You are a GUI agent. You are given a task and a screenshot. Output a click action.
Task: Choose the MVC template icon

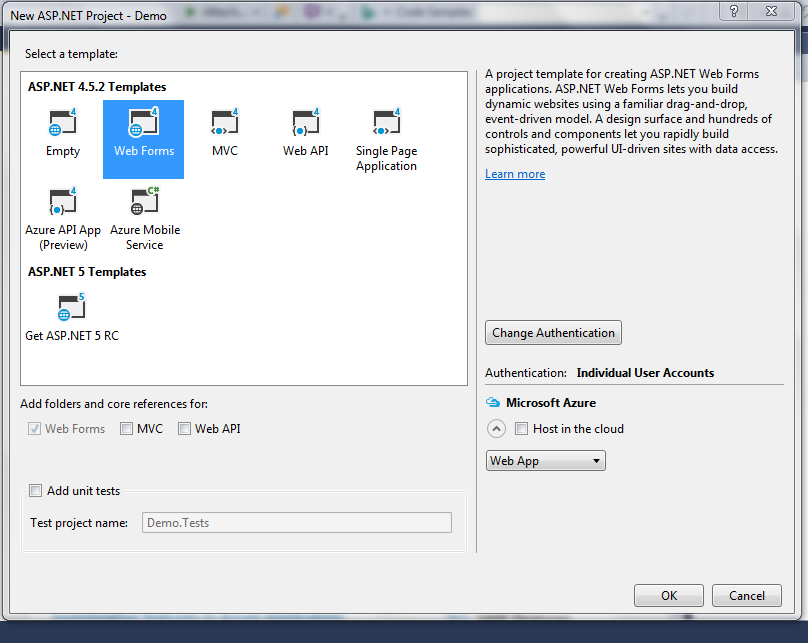(x=225, y=122)
